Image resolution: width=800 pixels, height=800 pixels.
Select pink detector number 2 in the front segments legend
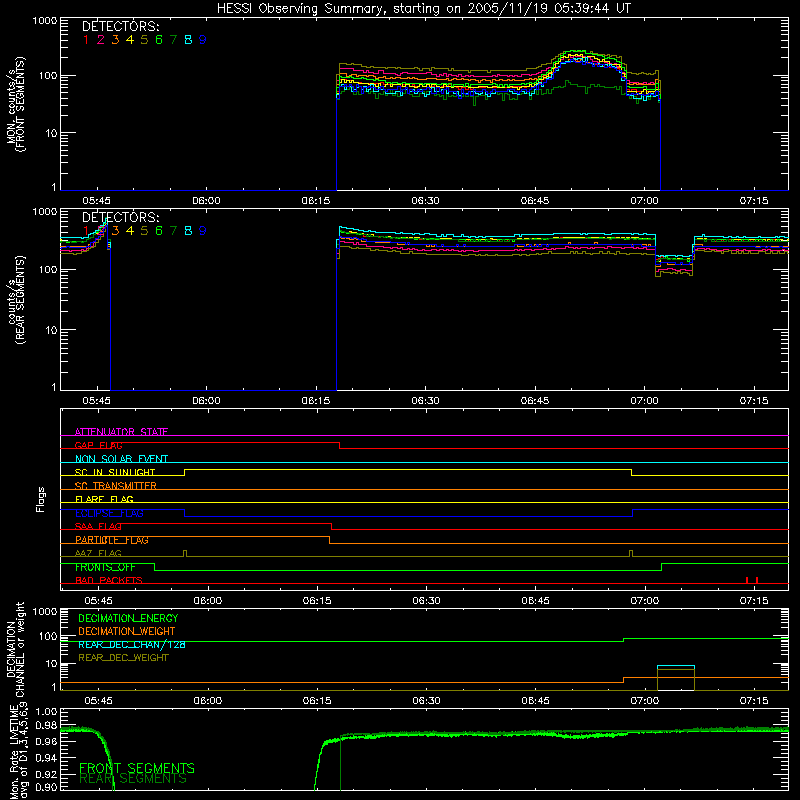coord(101,40)
